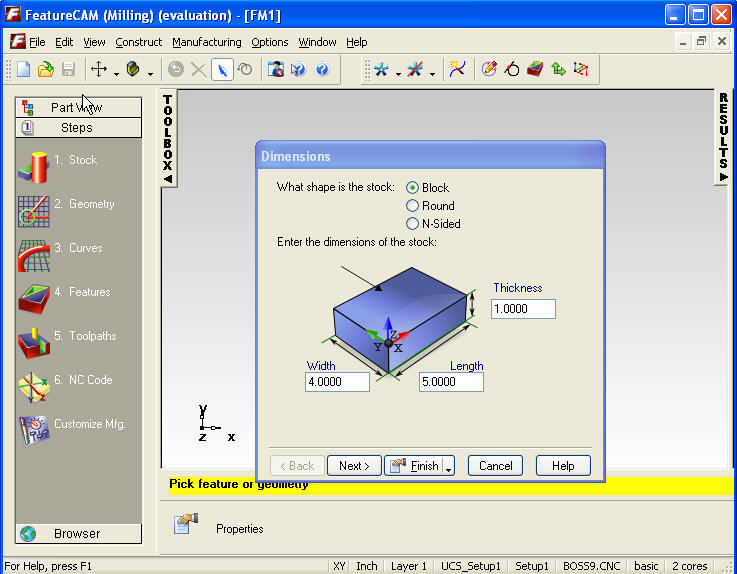Click the Select arrow tool icon
The height and width of the screenshot is (574, 737).
222,69
